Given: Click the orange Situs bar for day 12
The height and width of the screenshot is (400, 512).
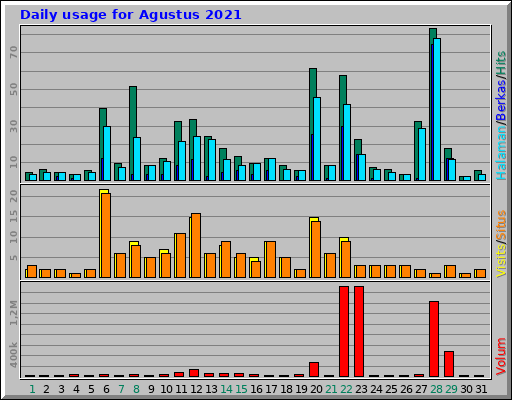Looking at the screenshot, I should point(196,245).
